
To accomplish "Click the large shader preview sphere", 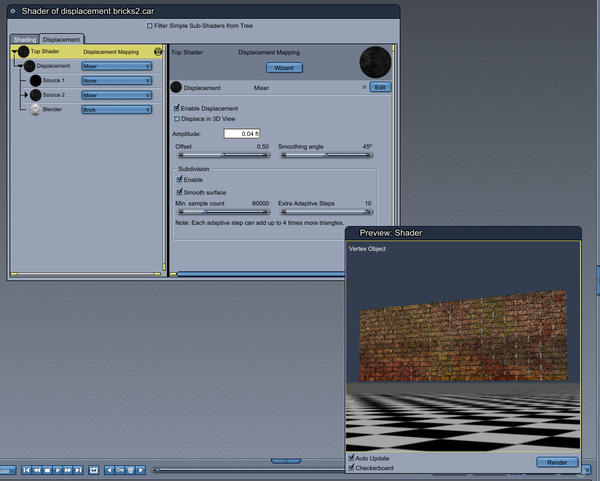I will point(375,62).
